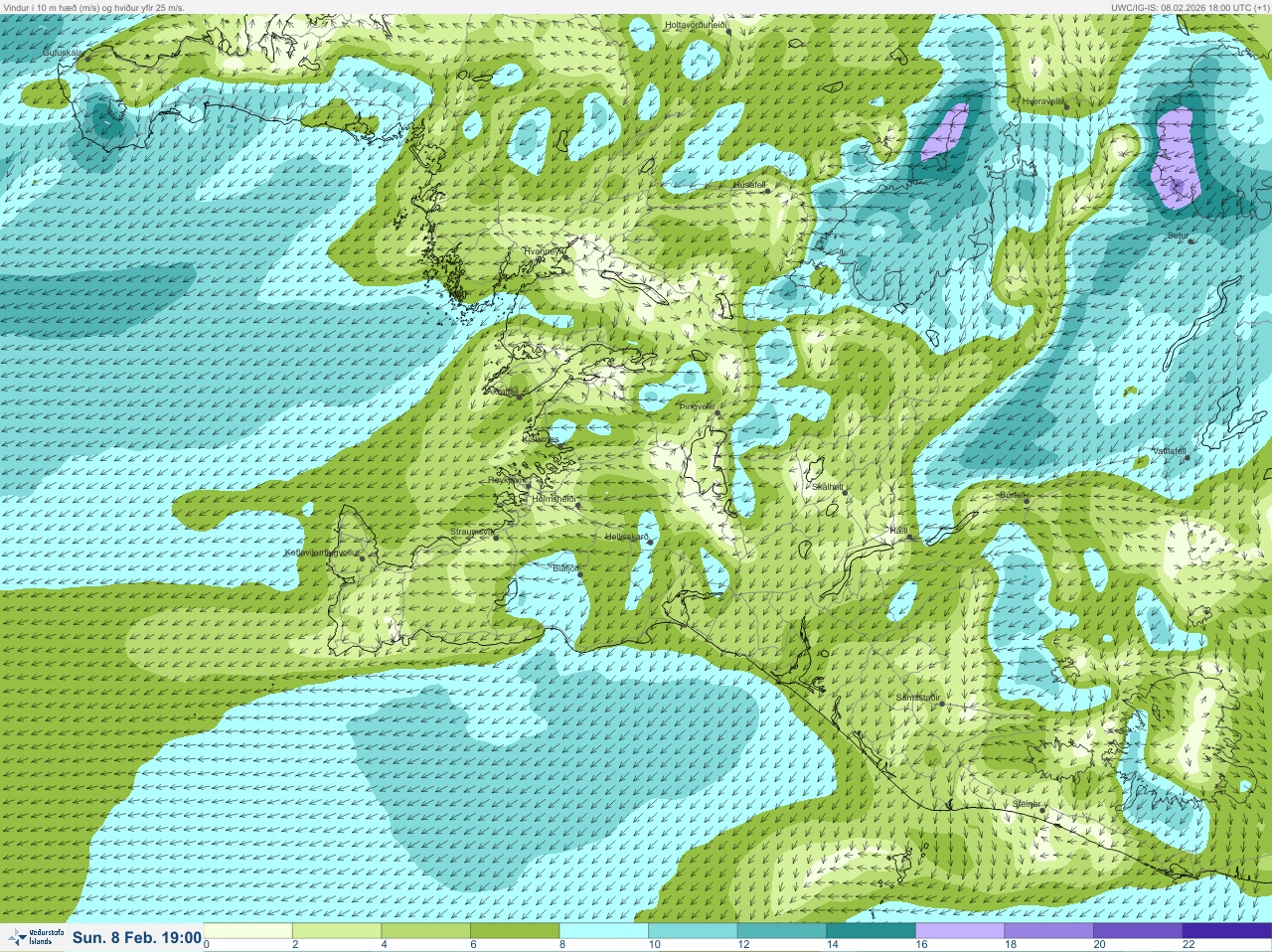Click the Skálholt station label
The image size is (1272, 952).
pos(828,487)
